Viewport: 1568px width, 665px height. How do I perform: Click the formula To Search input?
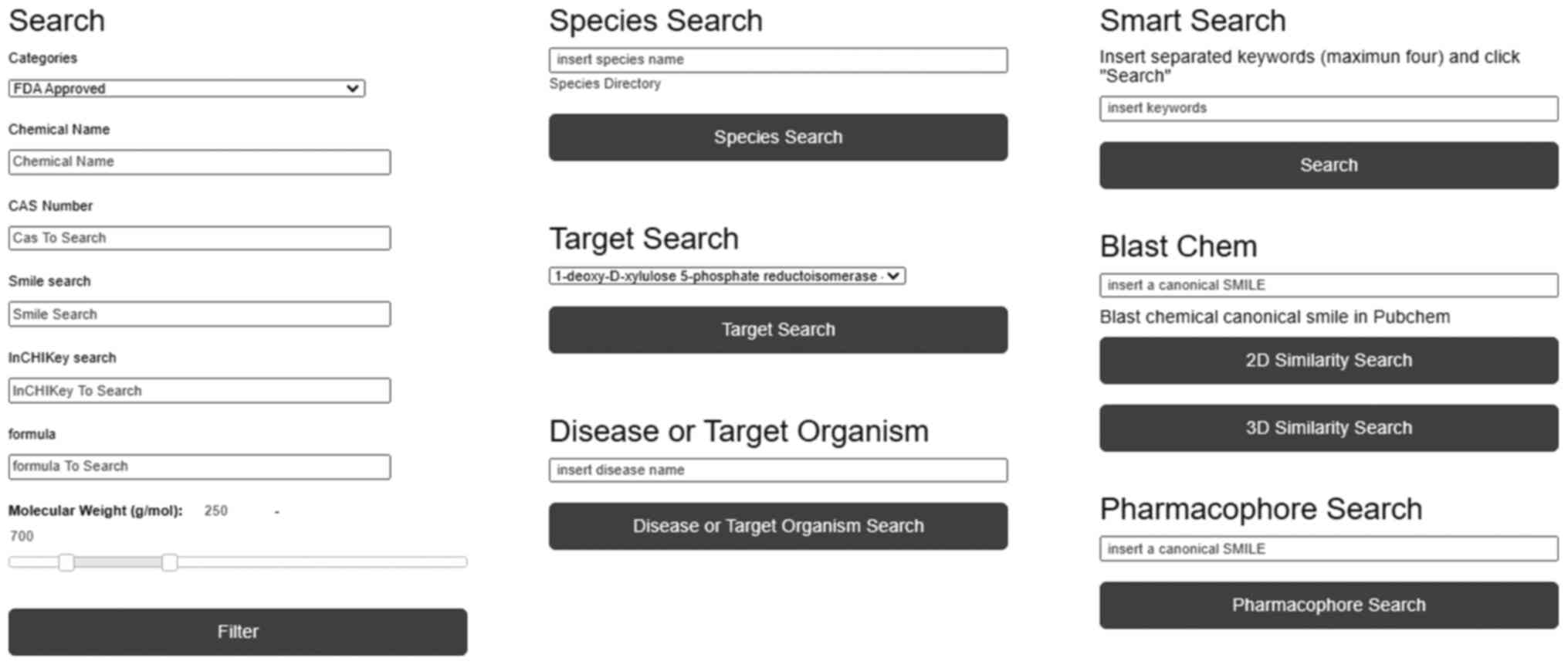(x=199, y=467)
